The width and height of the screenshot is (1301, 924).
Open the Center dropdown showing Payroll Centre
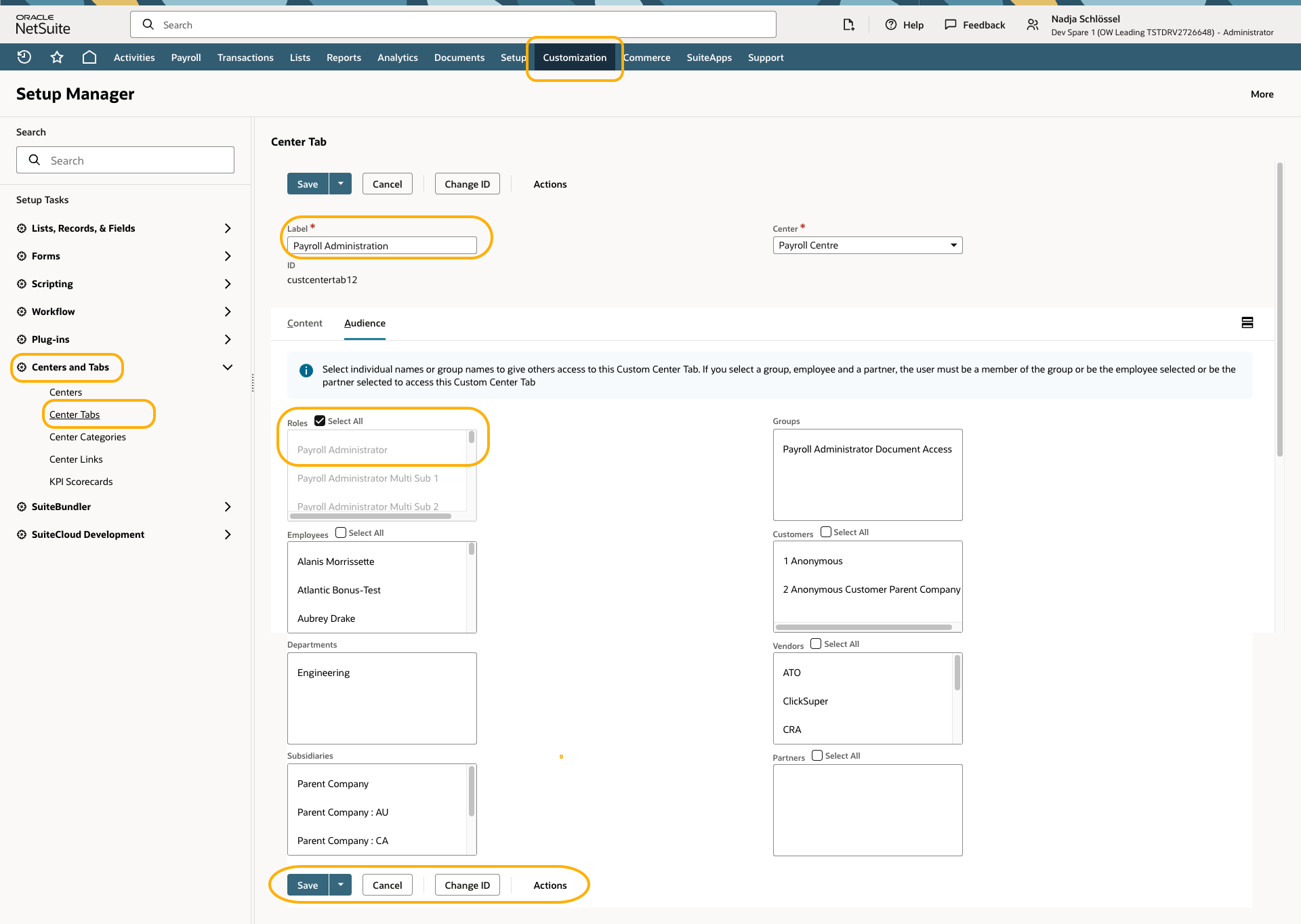867,245
